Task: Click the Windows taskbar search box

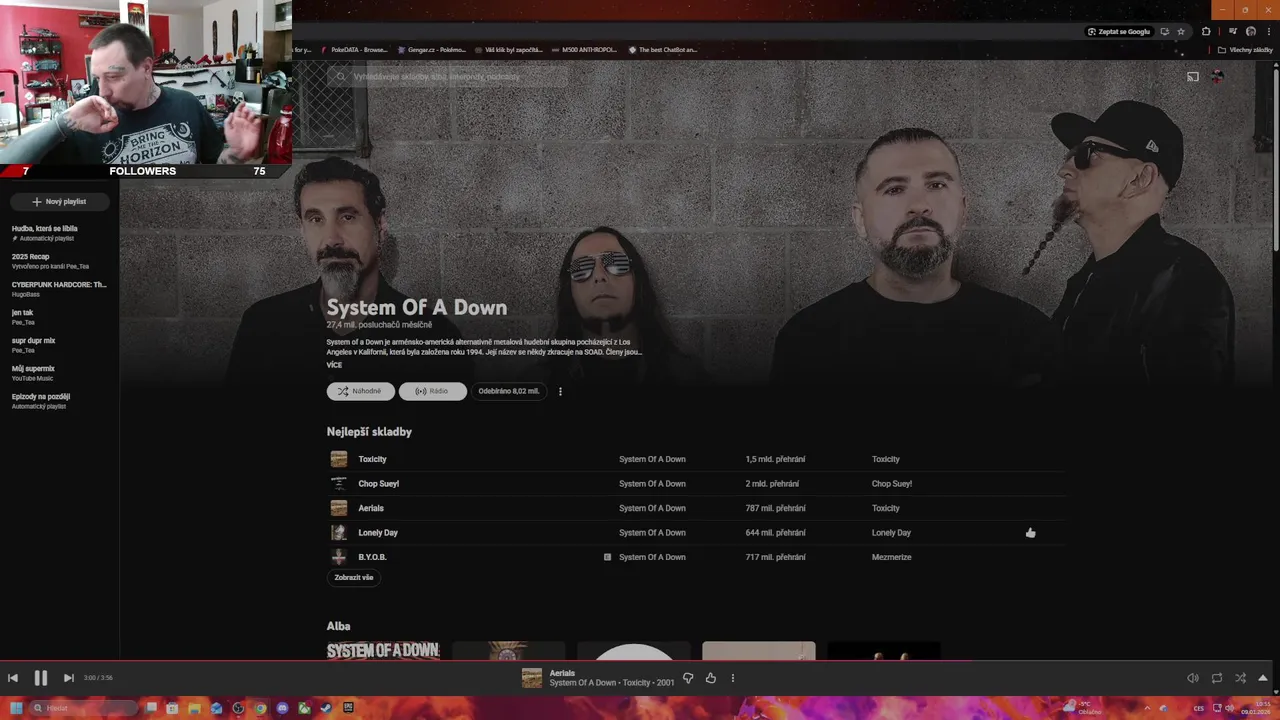Action: (x=85, y=708)
